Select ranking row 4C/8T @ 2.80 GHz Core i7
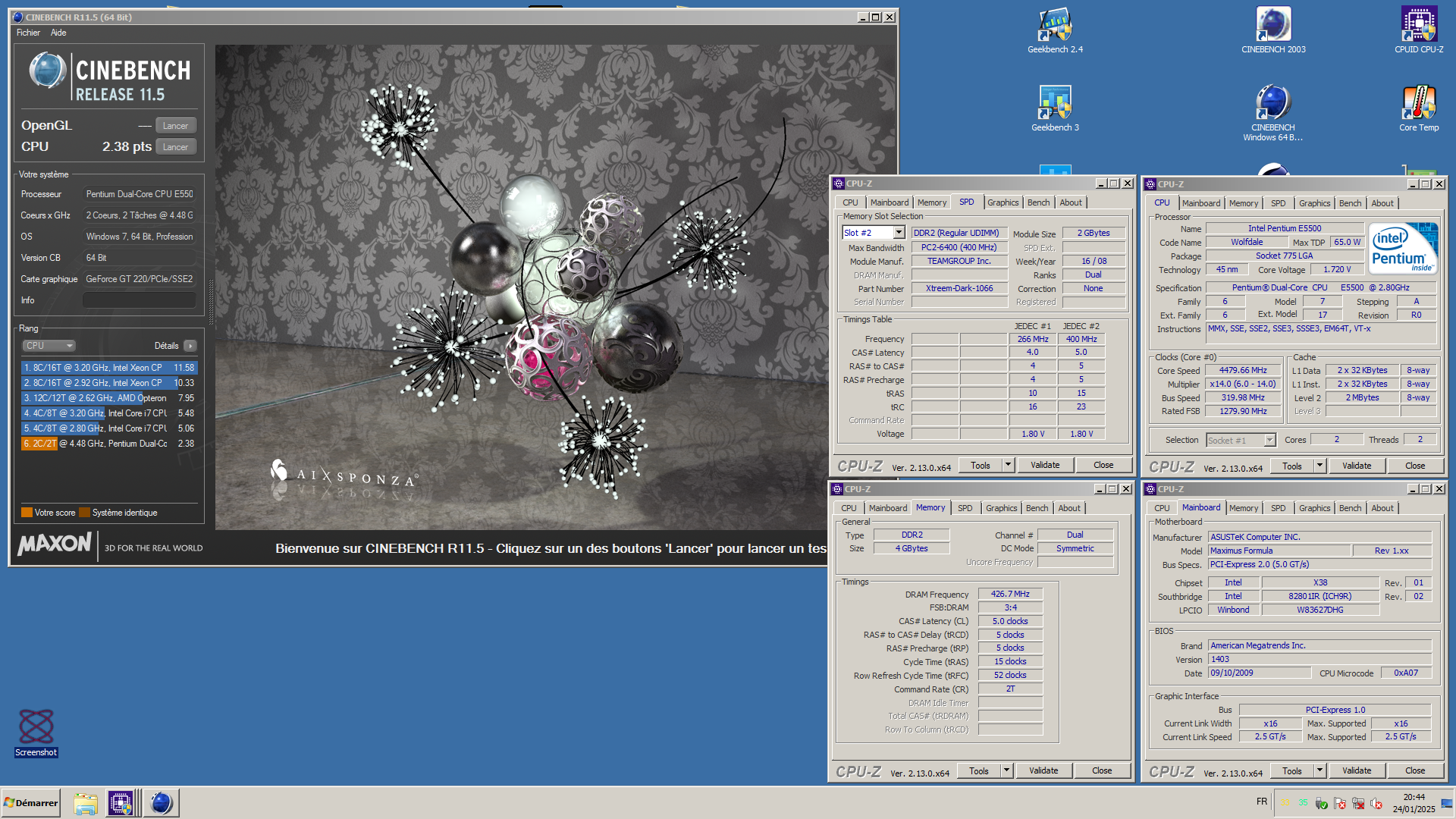The width and height of the screenshot is (1456, 819). 109,428
